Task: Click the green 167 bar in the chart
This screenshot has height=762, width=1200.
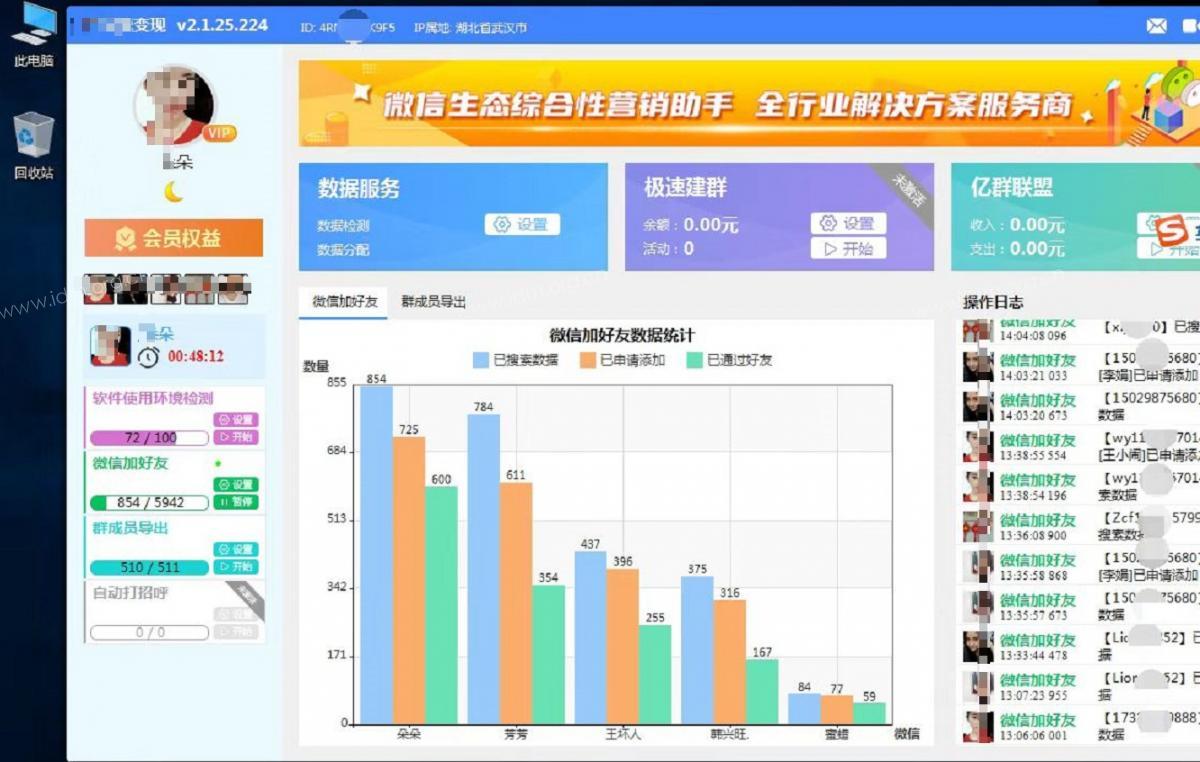Action: coord(762,691)
